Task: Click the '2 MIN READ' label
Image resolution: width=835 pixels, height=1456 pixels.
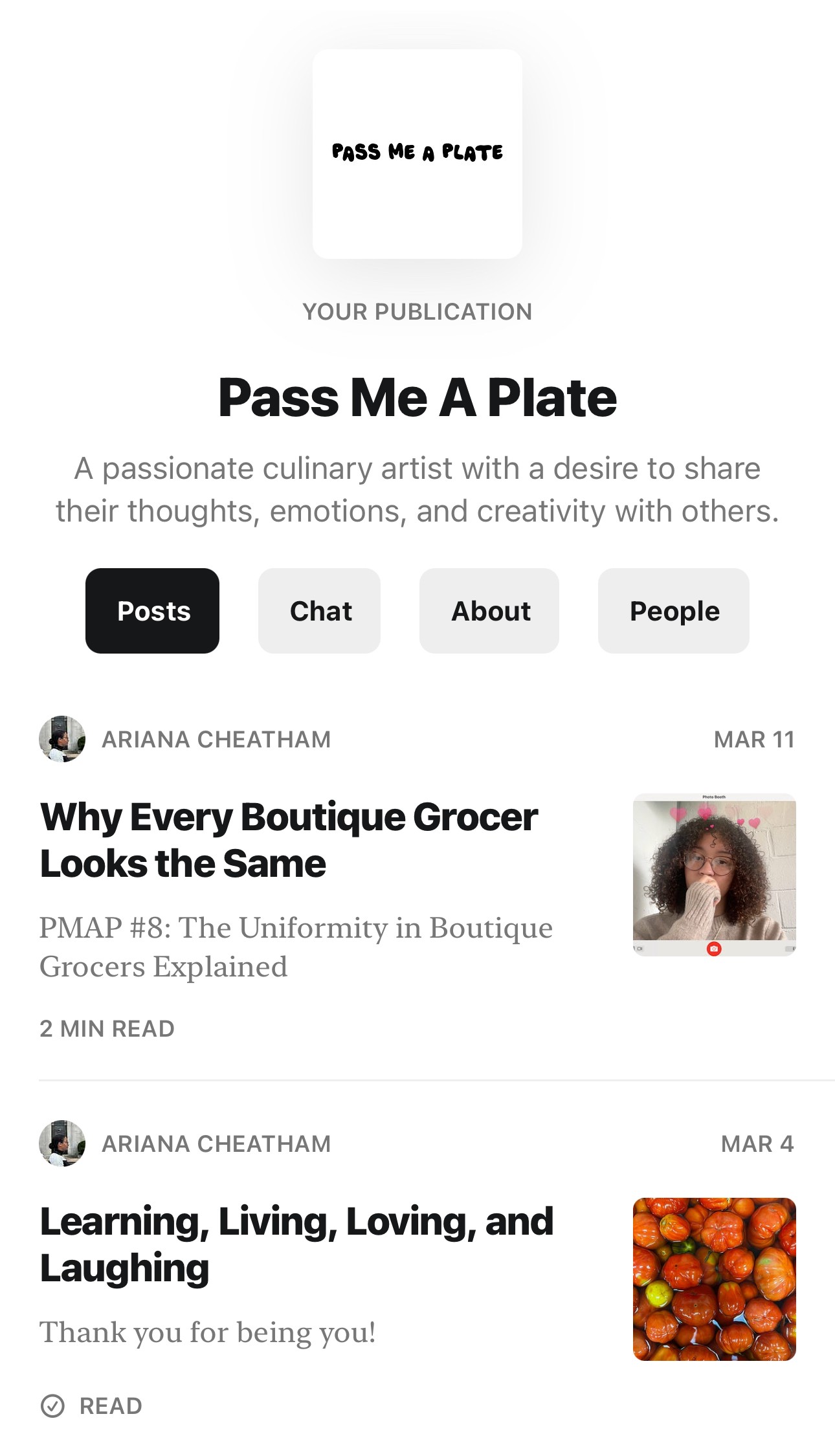Action: pyautogui.click(x=107, y=1028)
